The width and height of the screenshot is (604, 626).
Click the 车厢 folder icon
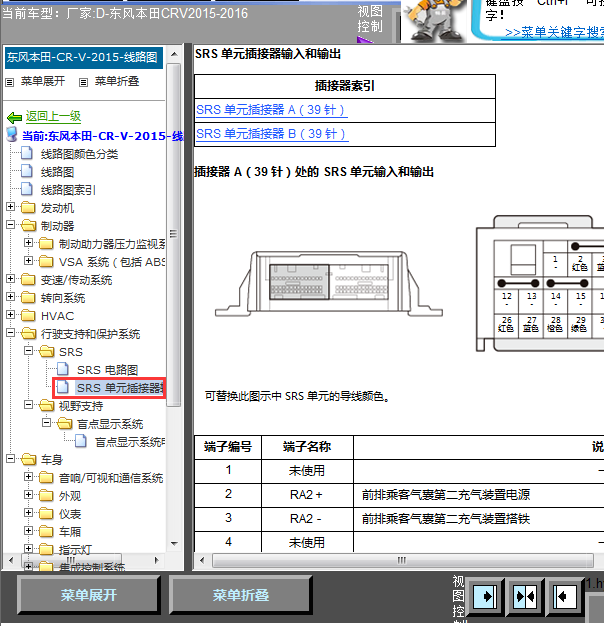coord(46,531)
